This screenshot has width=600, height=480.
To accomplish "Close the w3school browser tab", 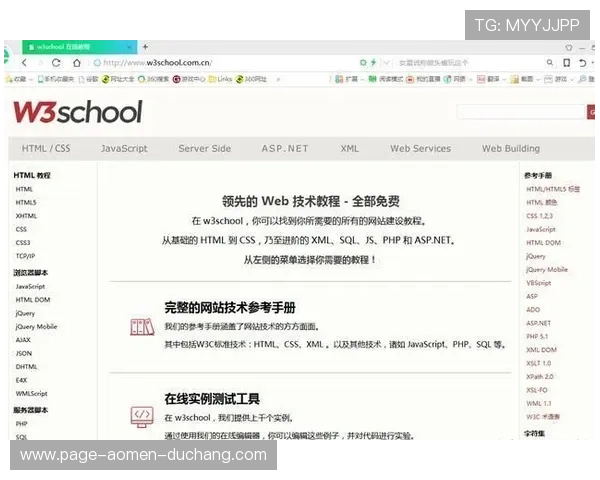I will point(130,47).
